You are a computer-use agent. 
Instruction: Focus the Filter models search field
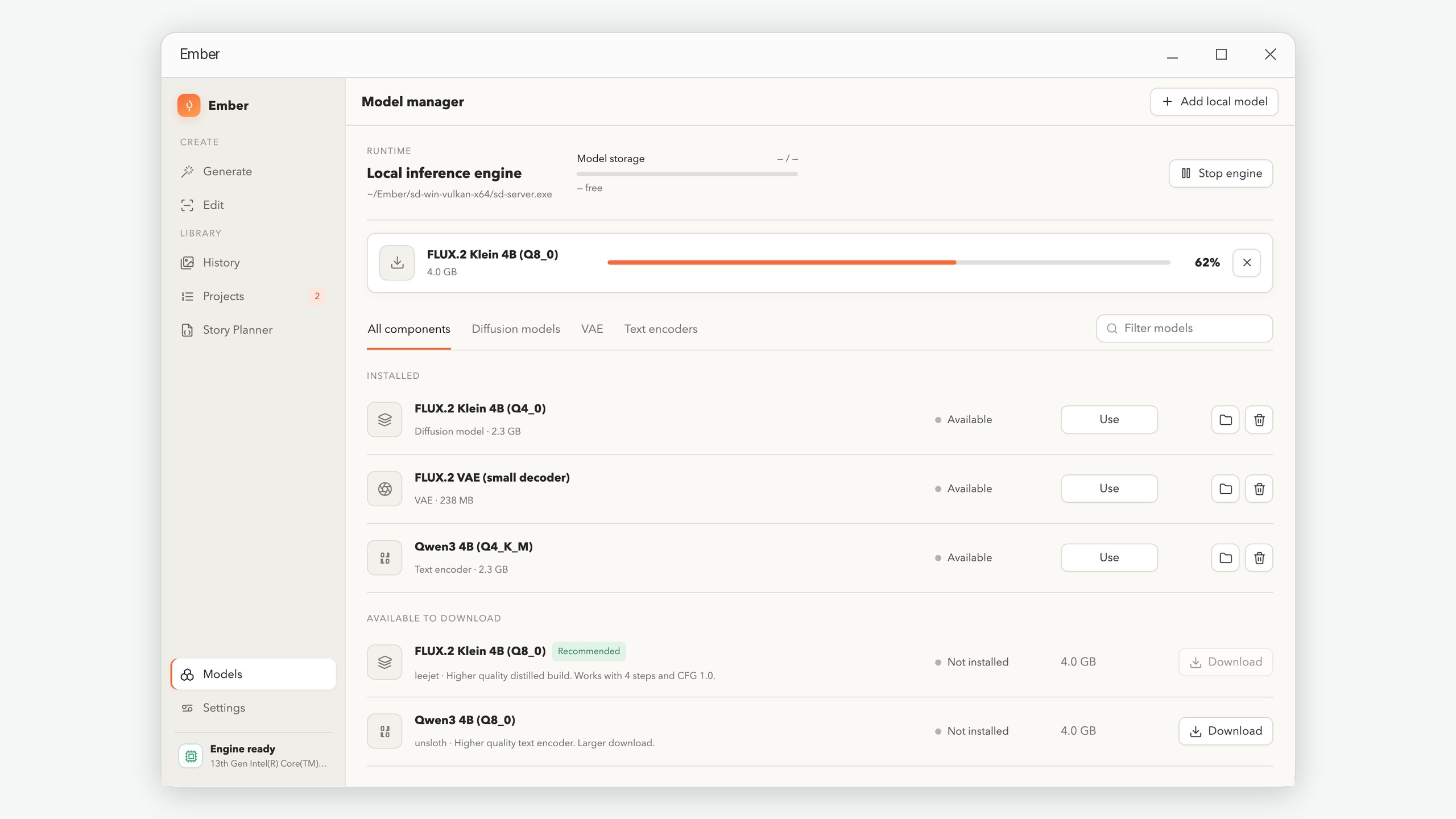click(1185, 328)
